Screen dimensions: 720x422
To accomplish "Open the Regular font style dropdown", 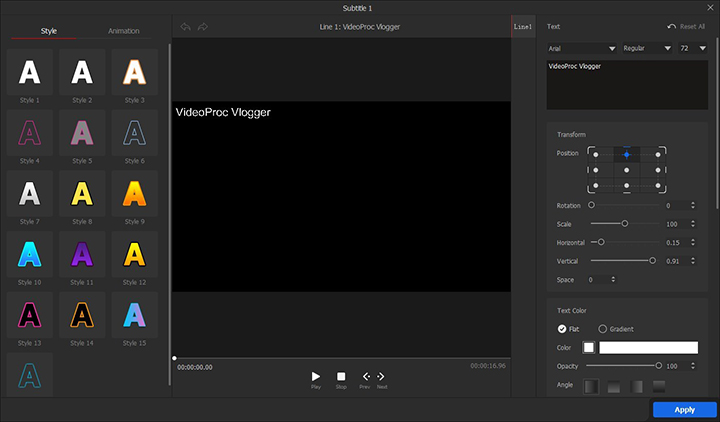I will tap(647, 48).
